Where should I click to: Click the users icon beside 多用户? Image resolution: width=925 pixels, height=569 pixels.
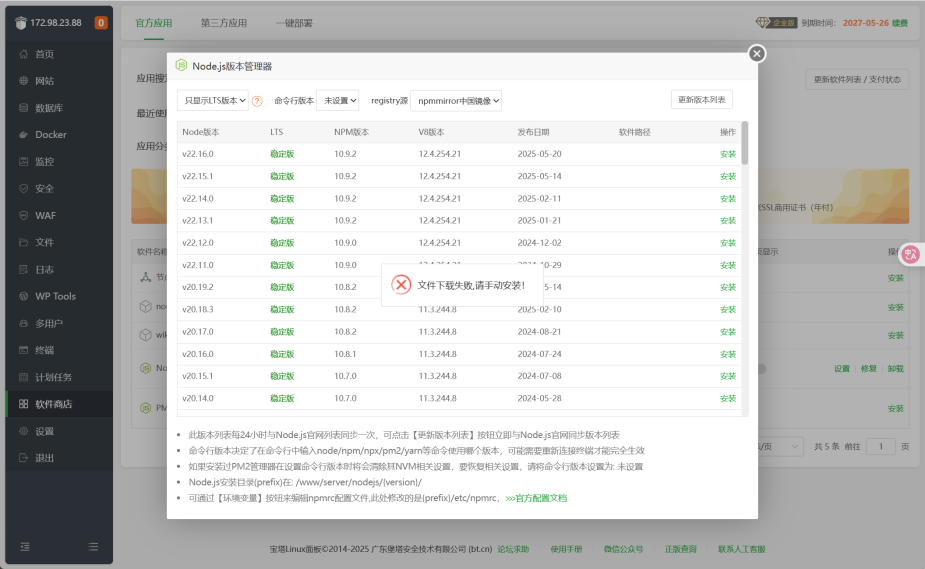coord(24,323)
